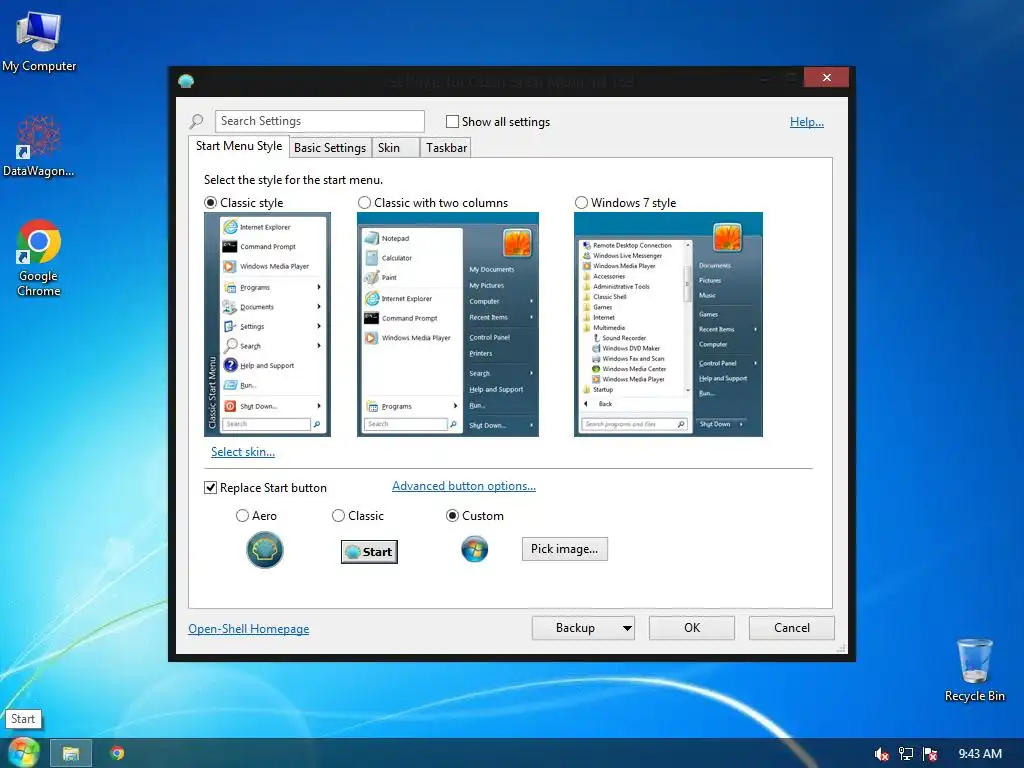Open the Taskbar tab
This screenshot has height=768, width=1024.
(446, 148)
